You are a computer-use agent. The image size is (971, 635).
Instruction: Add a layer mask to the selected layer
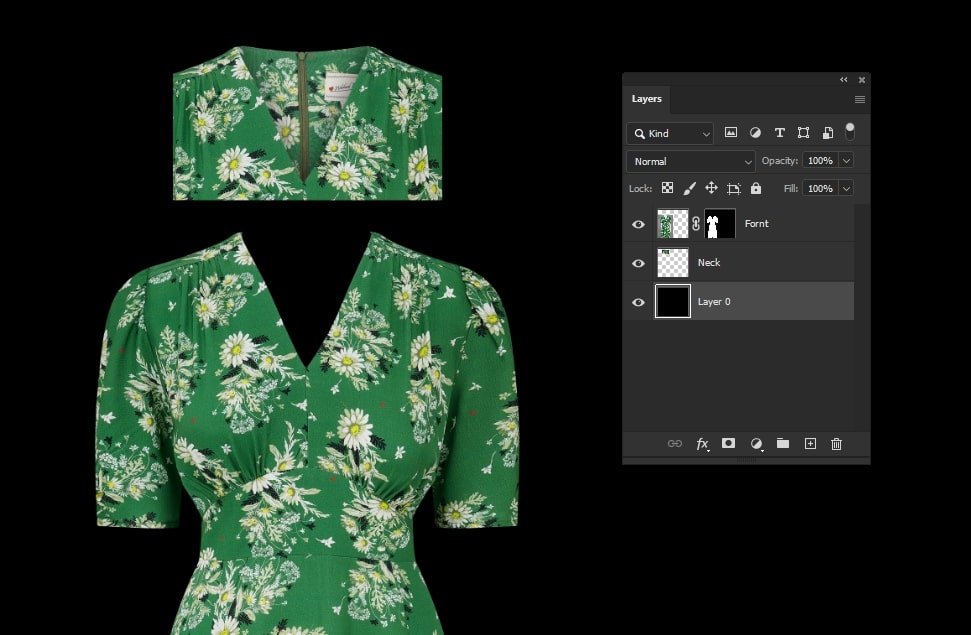[728, 443]
